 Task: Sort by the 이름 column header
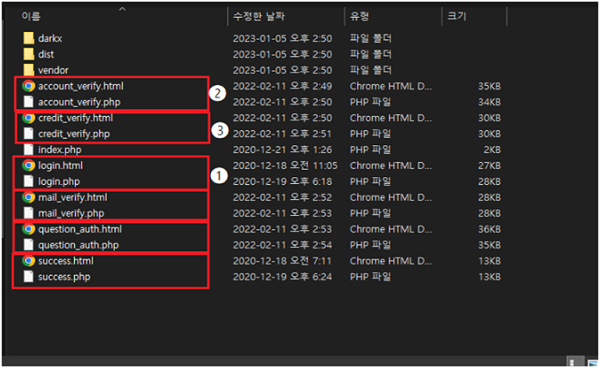pos(31,16)
